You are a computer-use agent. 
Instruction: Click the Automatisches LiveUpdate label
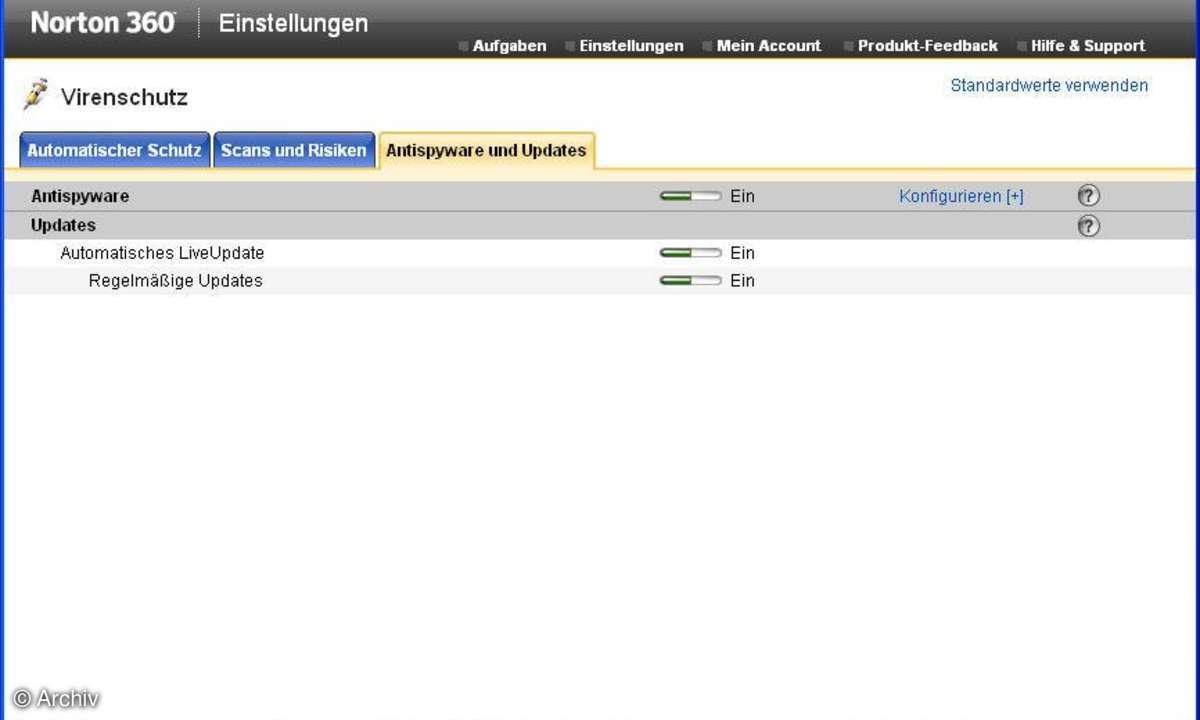pos(162,253)
